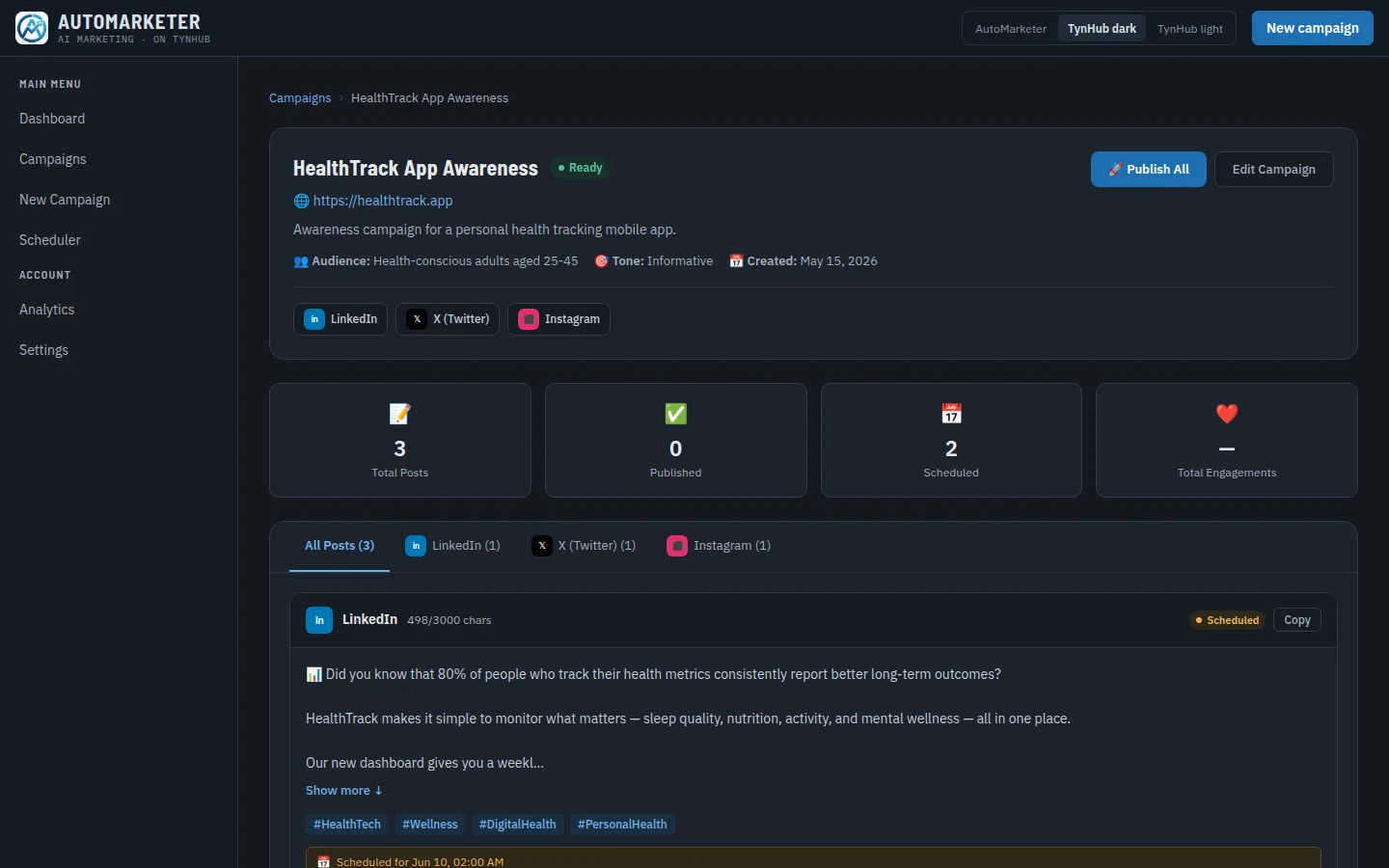Screen dimensions: 1389x868
Task: Click the #PersonalHealth hashtag
Action: coord(622,825)
